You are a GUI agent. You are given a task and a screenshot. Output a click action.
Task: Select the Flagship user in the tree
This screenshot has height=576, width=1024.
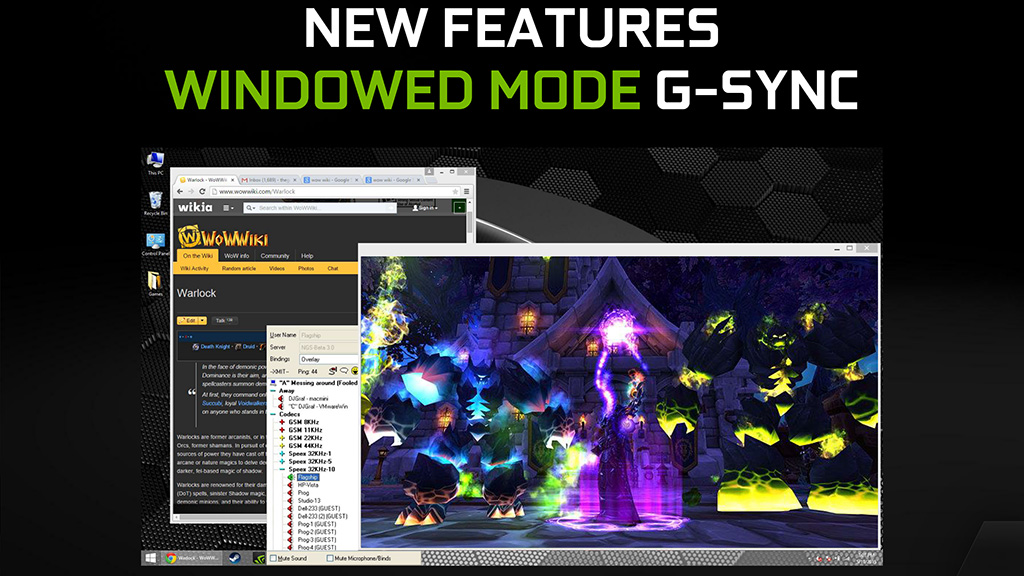point(307,477)
